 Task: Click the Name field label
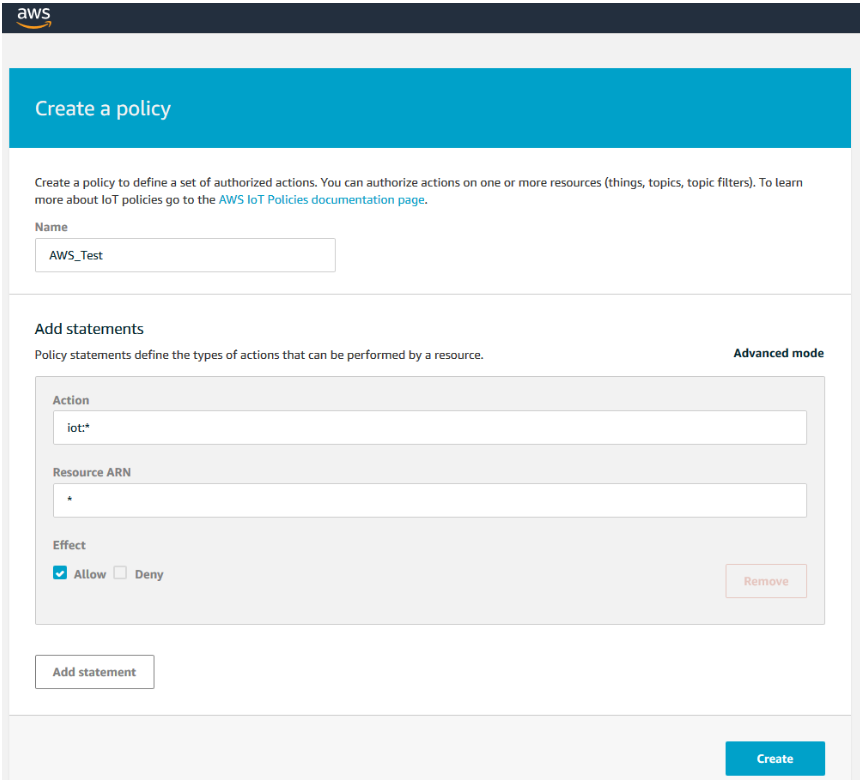(51, 227)
